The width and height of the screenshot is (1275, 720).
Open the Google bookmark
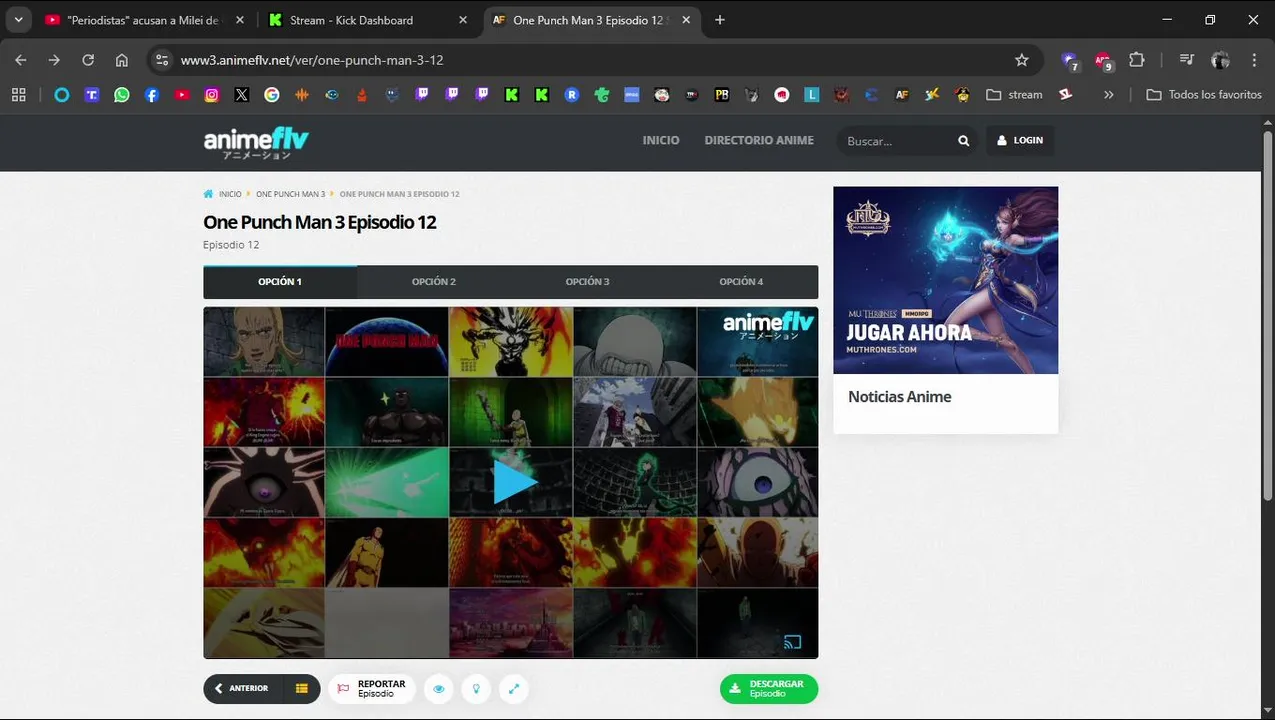272,95
